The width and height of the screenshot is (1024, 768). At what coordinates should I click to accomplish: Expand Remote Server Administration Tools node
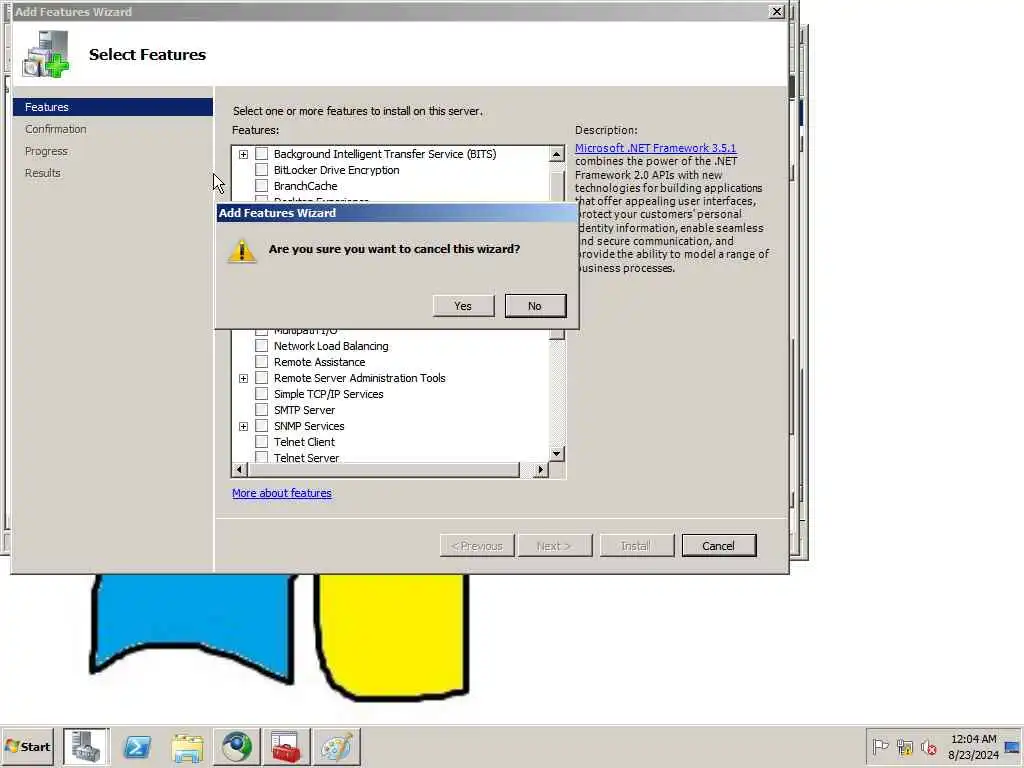pos(244,379)
